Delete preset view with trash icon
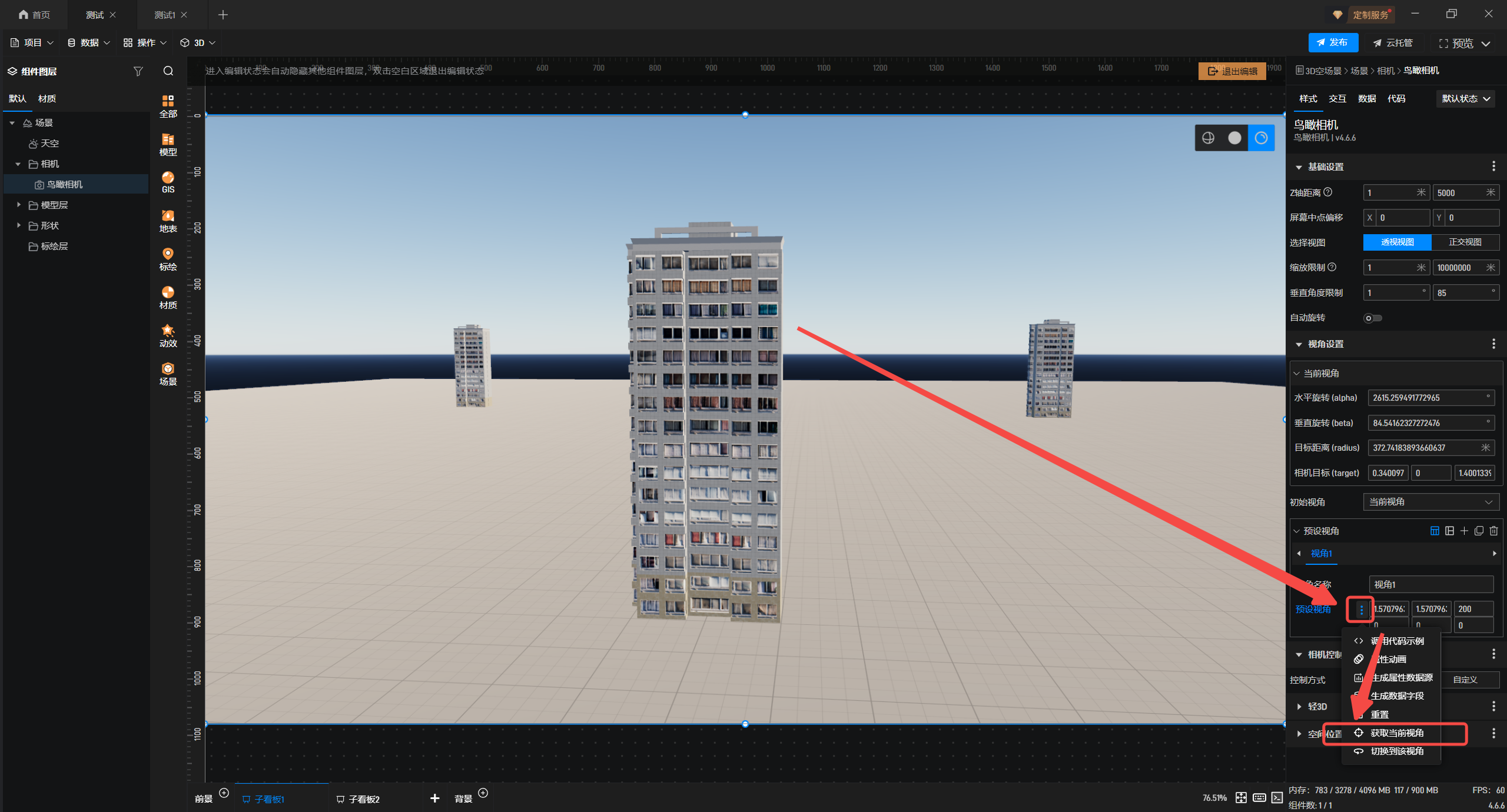The image size is (1507, 812). pyautogui.click(x=1493, y=531)
